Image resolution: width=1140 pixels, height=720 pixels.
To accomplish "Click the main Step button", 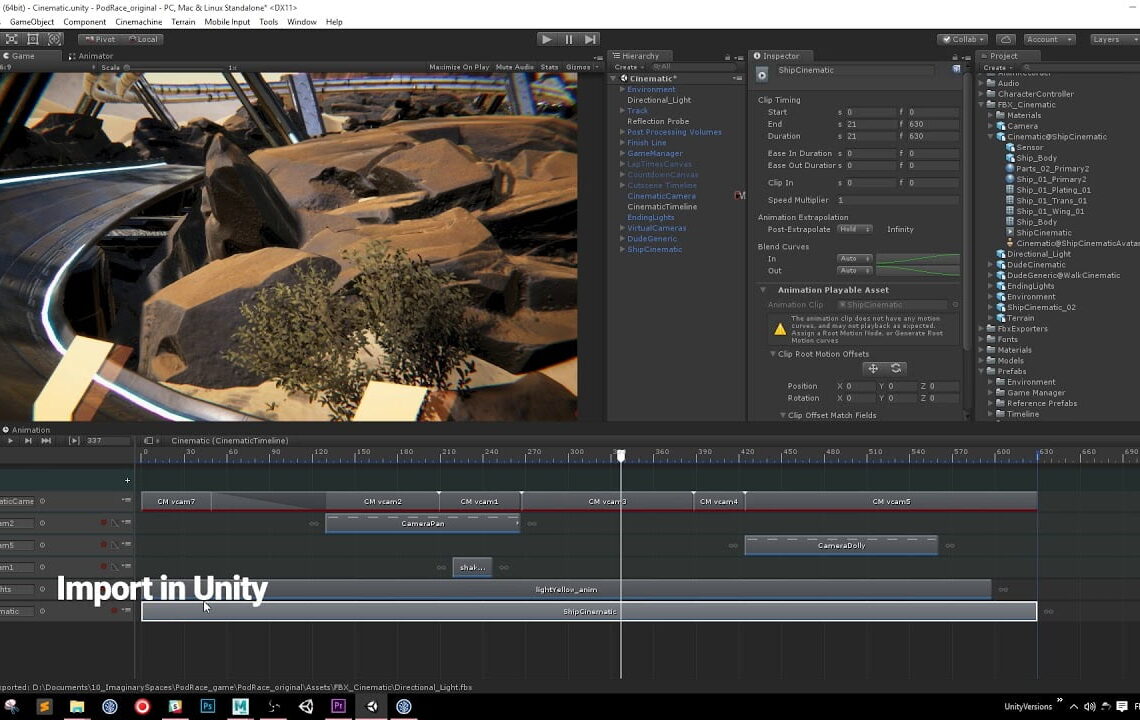I will 590,39.
